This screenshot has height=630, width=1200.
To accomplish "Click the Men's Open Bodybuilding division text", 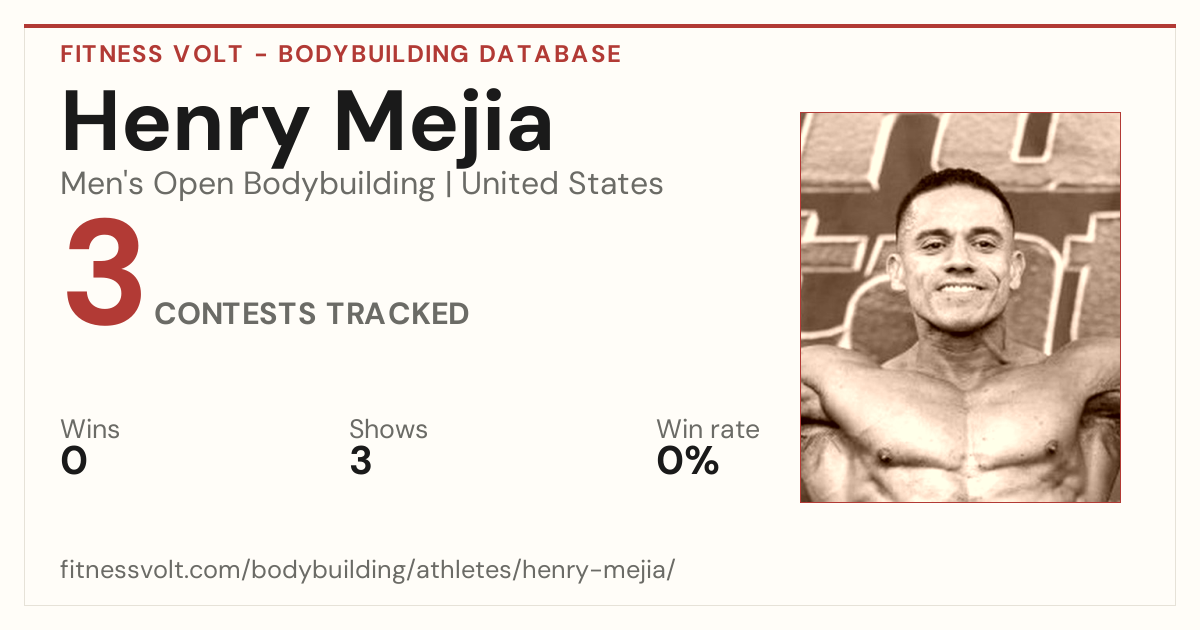I will (x=248, y=184).
